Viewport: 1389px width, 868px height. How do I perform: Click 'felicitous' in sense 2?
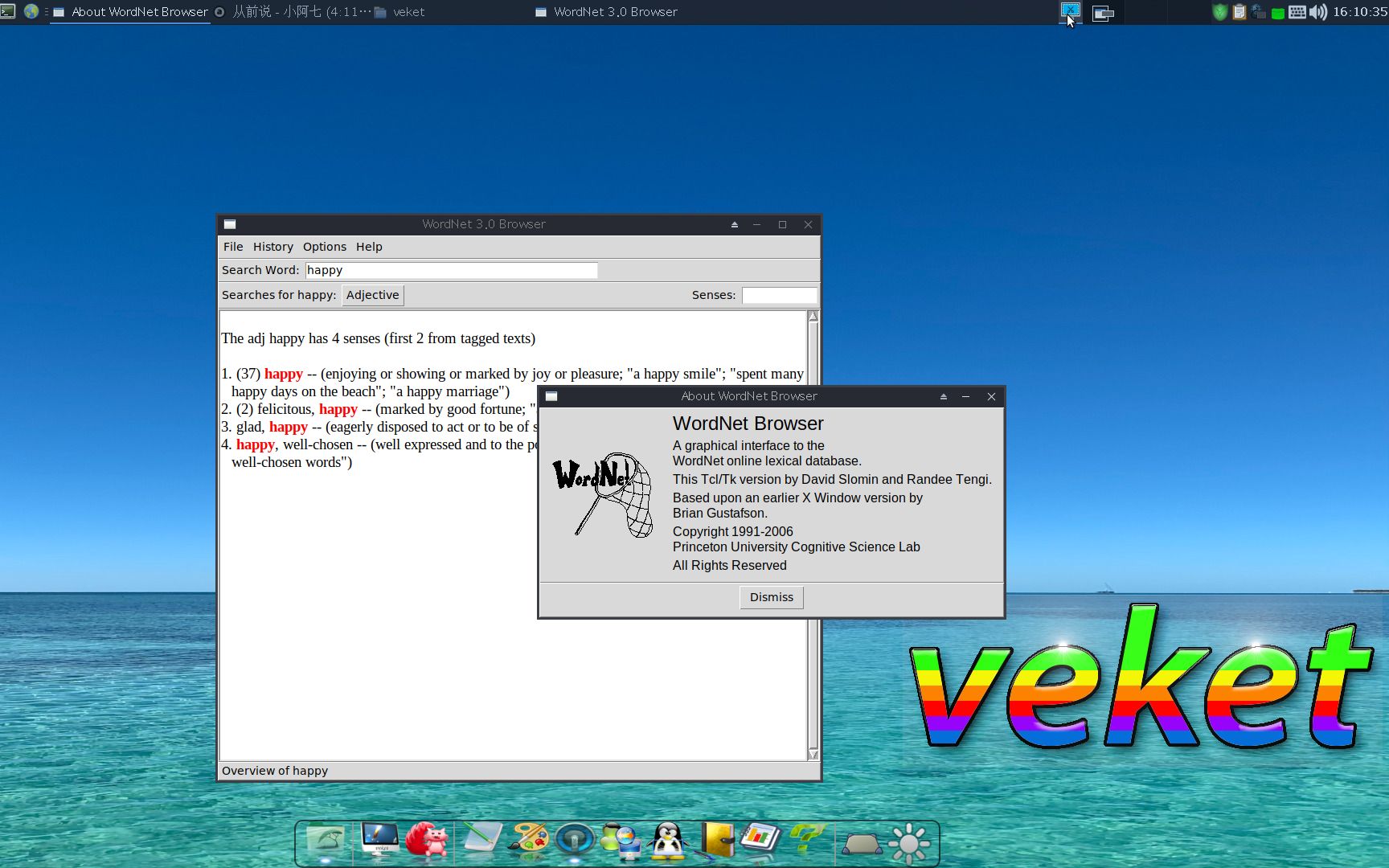point(285,409)
